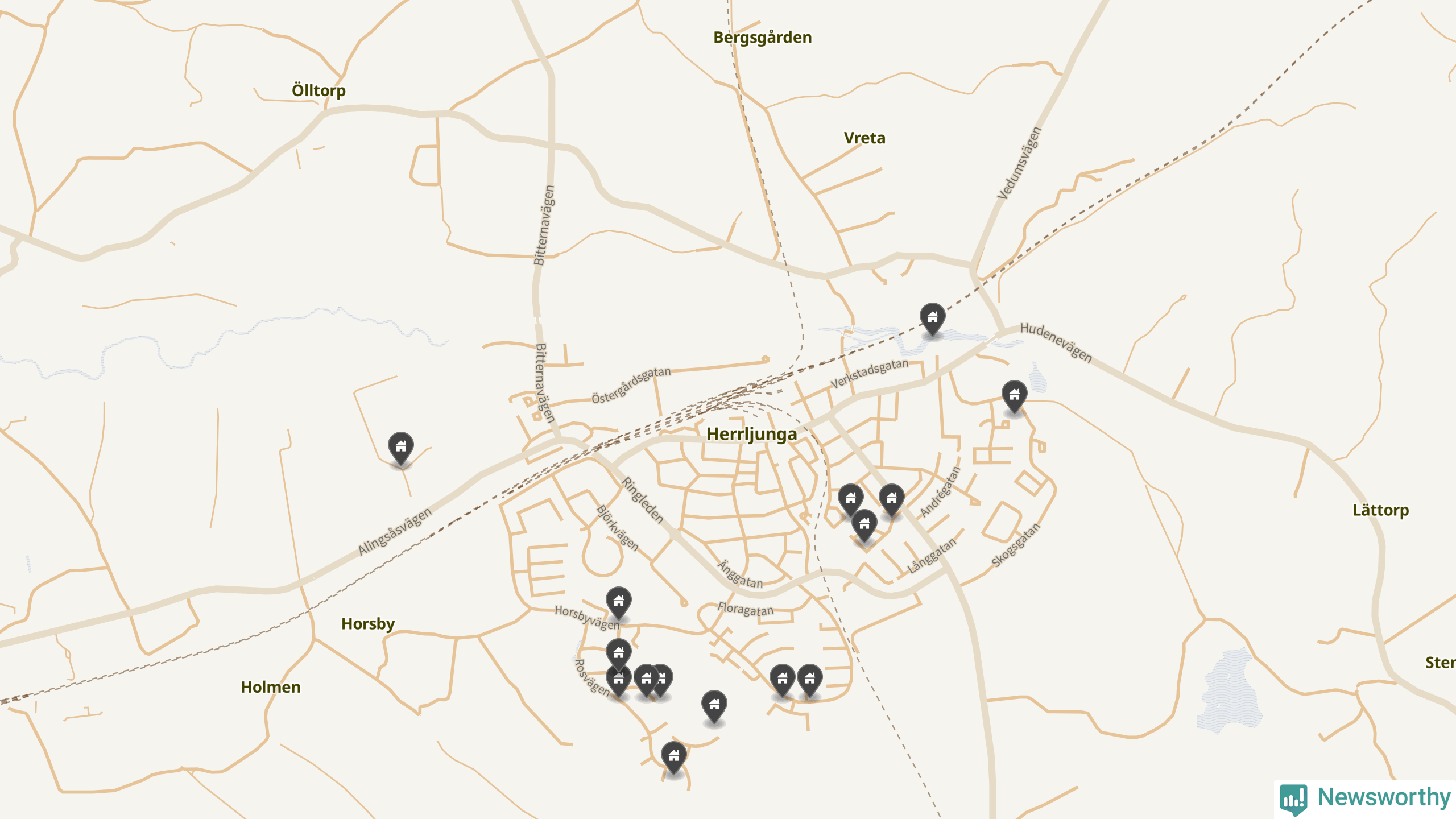Click the Vreta place name
Viewport: 1456px width, 819px height.
coord(864,138)
